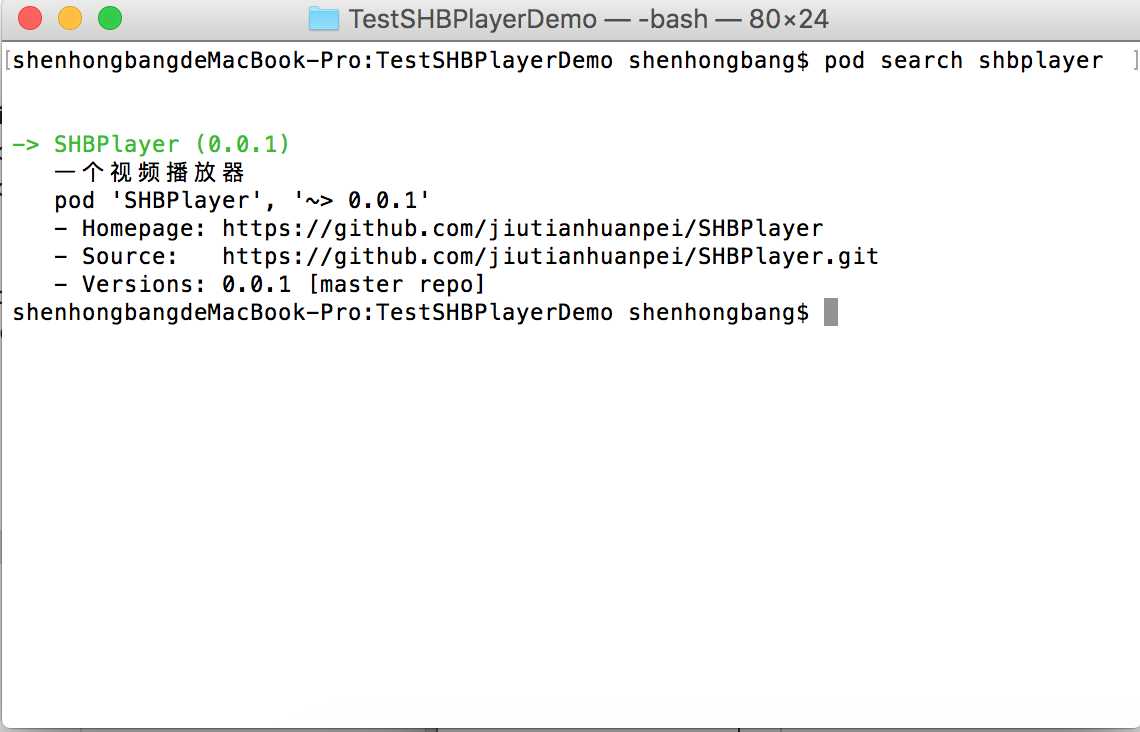Click the 'Source:' label
This screenshot has width=1140, height=732.
coord(130,257)
